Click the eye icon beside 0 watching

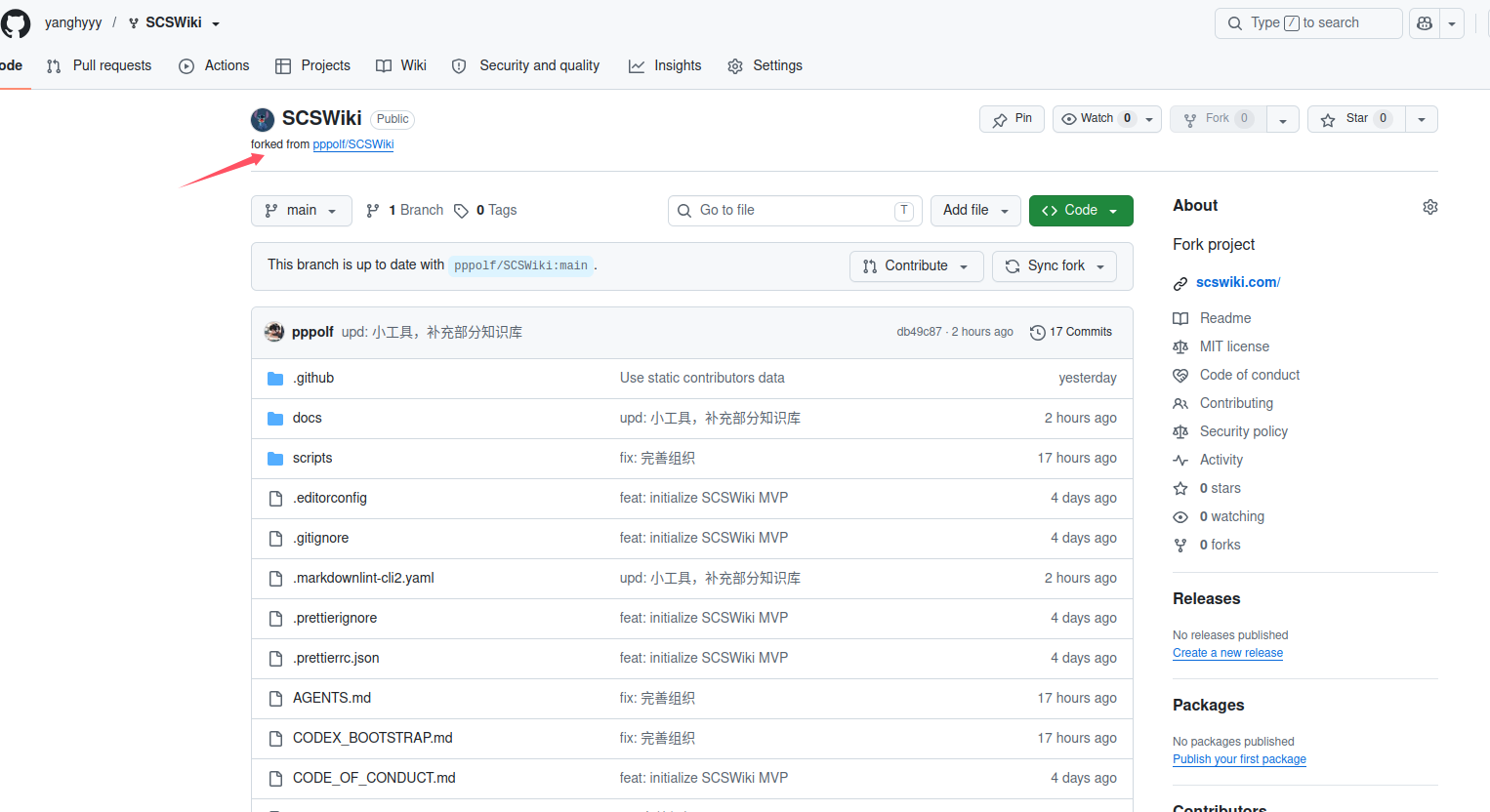tap(1180, 516)
